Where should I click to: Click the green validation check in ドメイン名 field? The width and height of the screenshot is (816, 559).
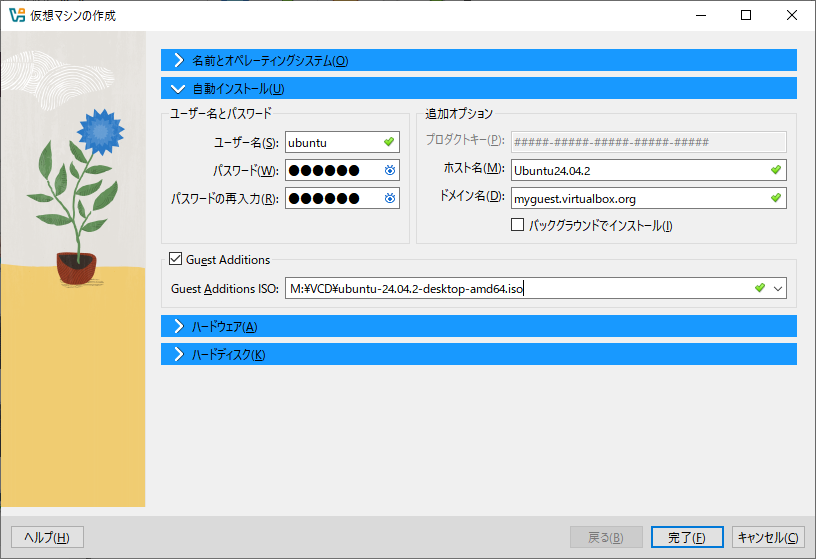click(776, 198)
